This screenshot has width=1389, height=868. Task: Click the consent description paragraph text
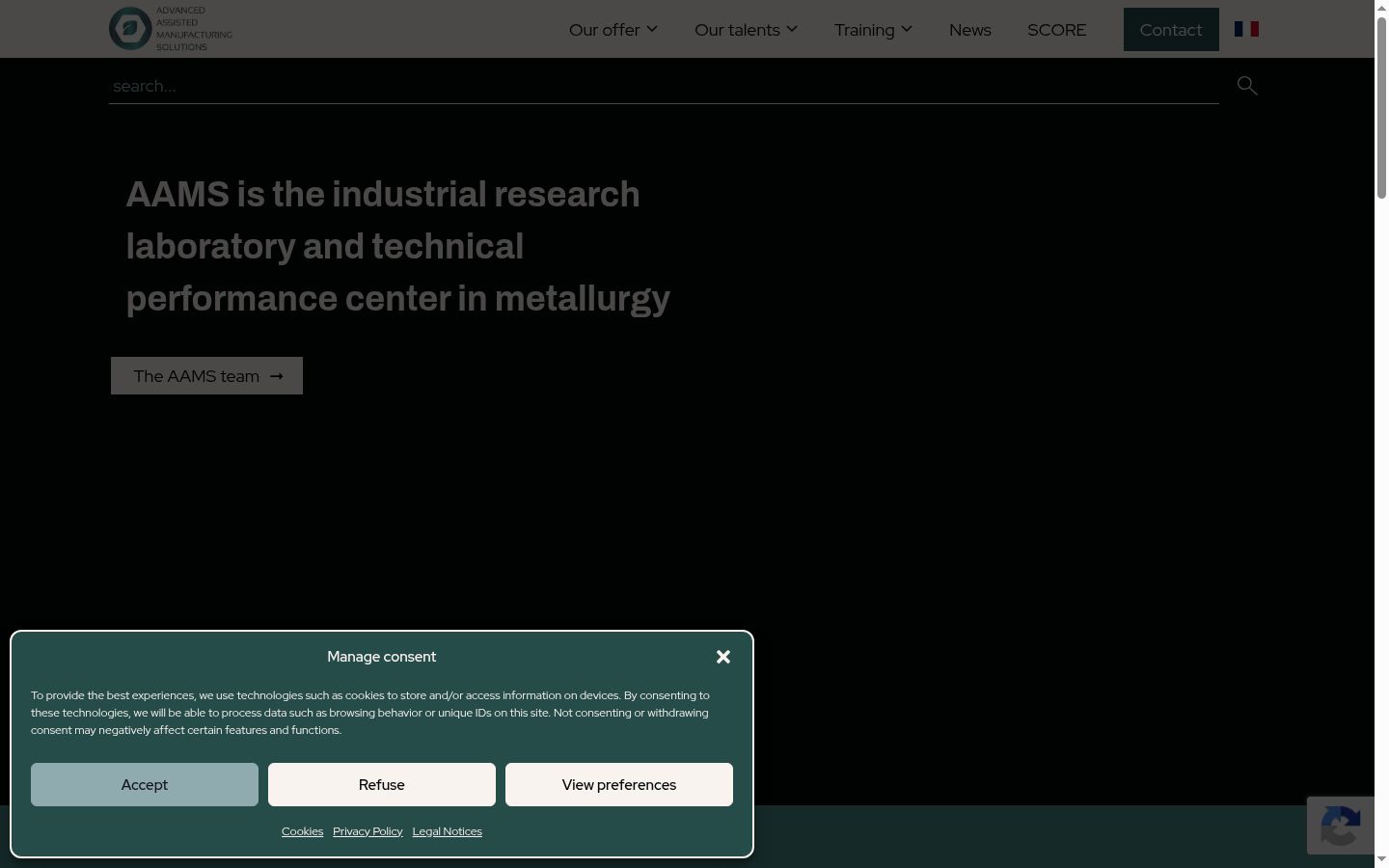(370, 713)
